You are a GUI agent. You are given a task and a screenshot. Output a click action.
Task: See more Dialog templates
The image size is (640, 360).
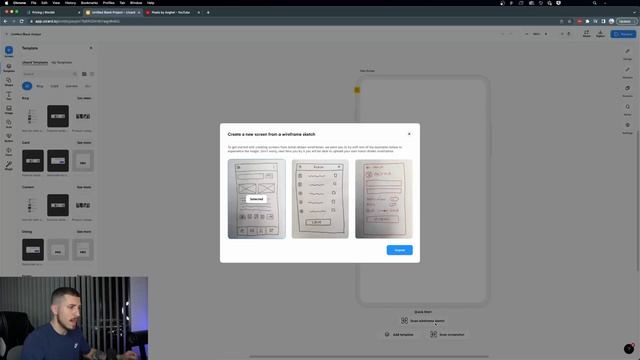84,231
